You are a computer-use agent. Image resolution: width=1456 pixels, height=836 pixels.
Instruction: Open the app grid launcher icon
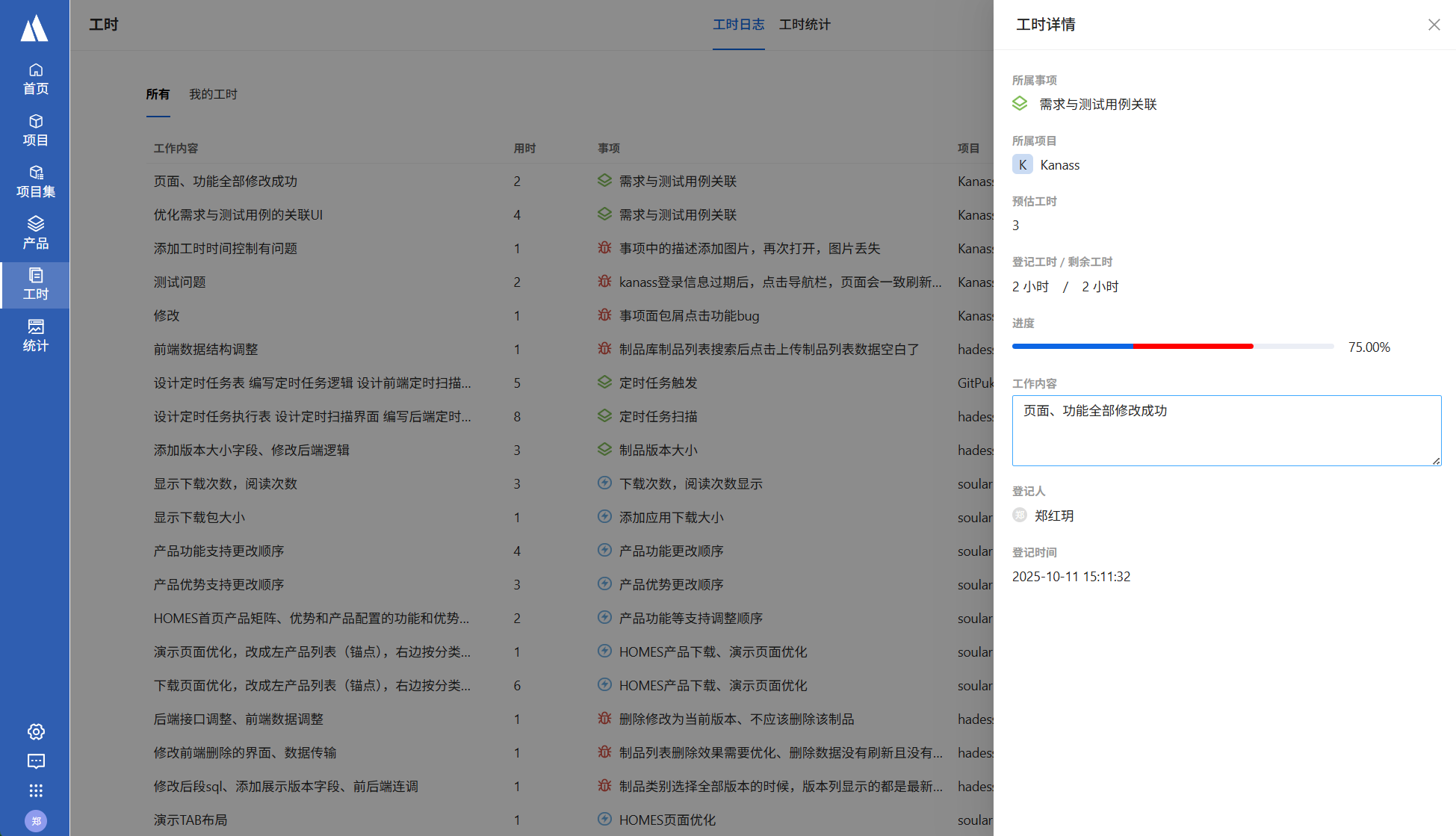[36, 790]
